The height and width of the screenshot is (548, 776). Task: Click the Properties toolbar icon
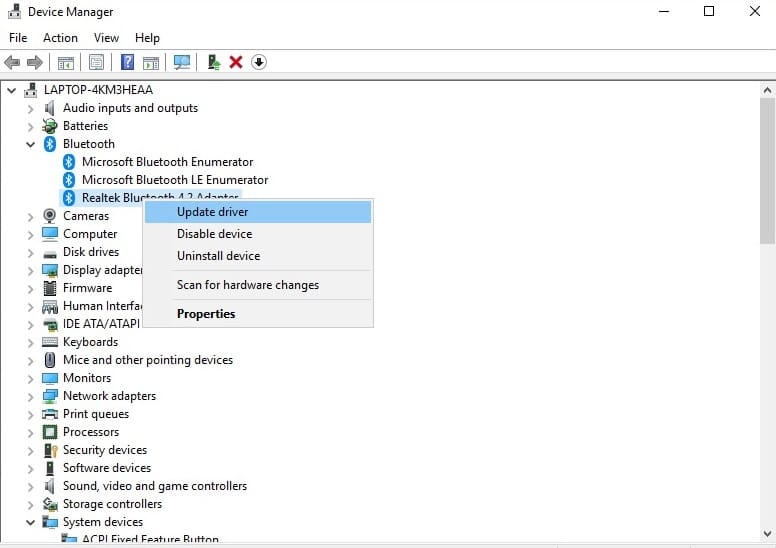96,62
